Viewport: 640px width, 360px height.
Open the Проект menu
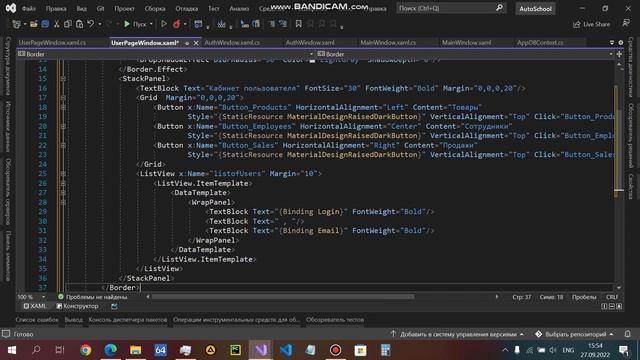[x=124, y=9]
